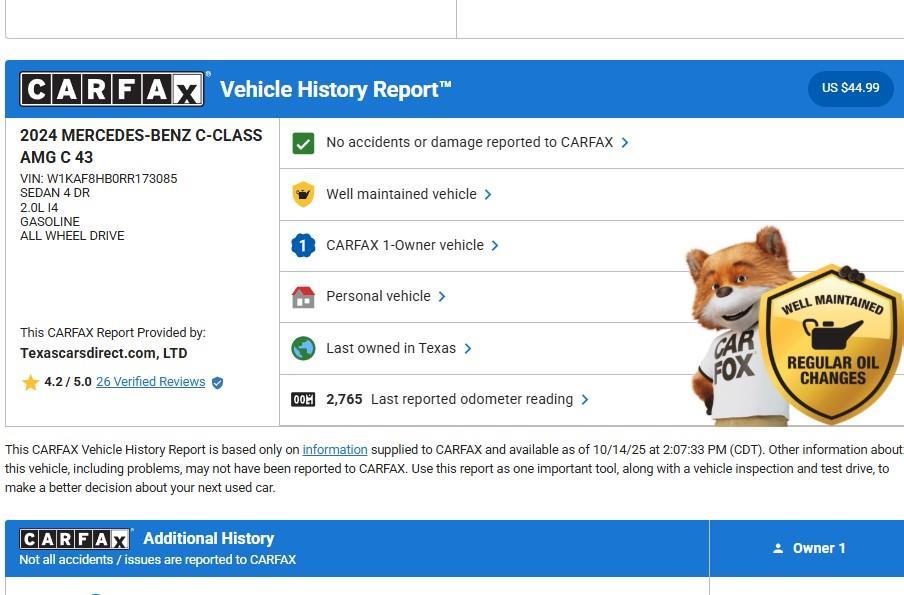
Task: Open the information link in disclaimer
Action: [x=335, y=450]
